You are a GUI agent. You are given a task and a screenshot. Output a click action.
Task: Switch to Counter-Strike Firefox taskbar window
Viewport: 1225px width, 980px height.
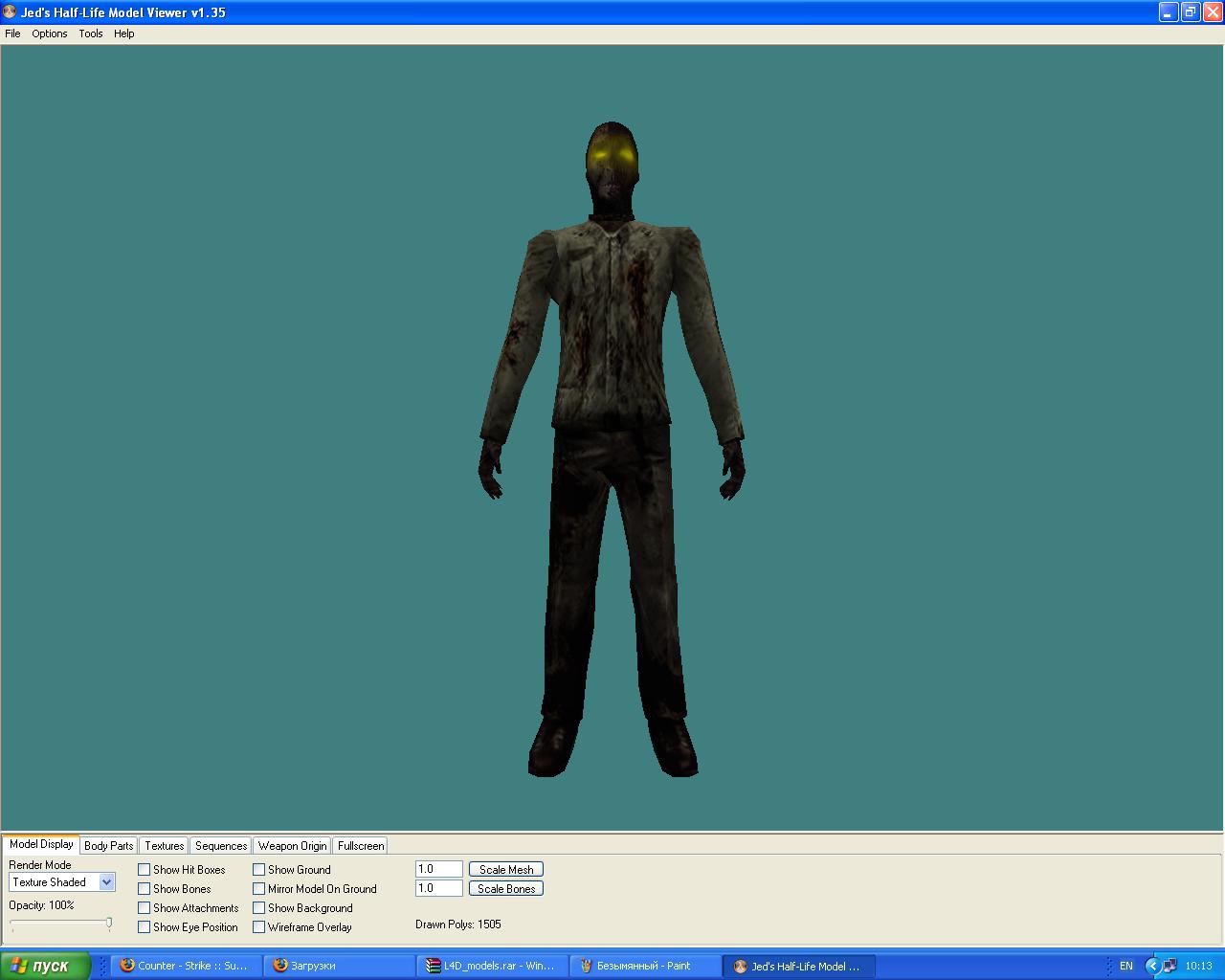[x=186, y=967]
